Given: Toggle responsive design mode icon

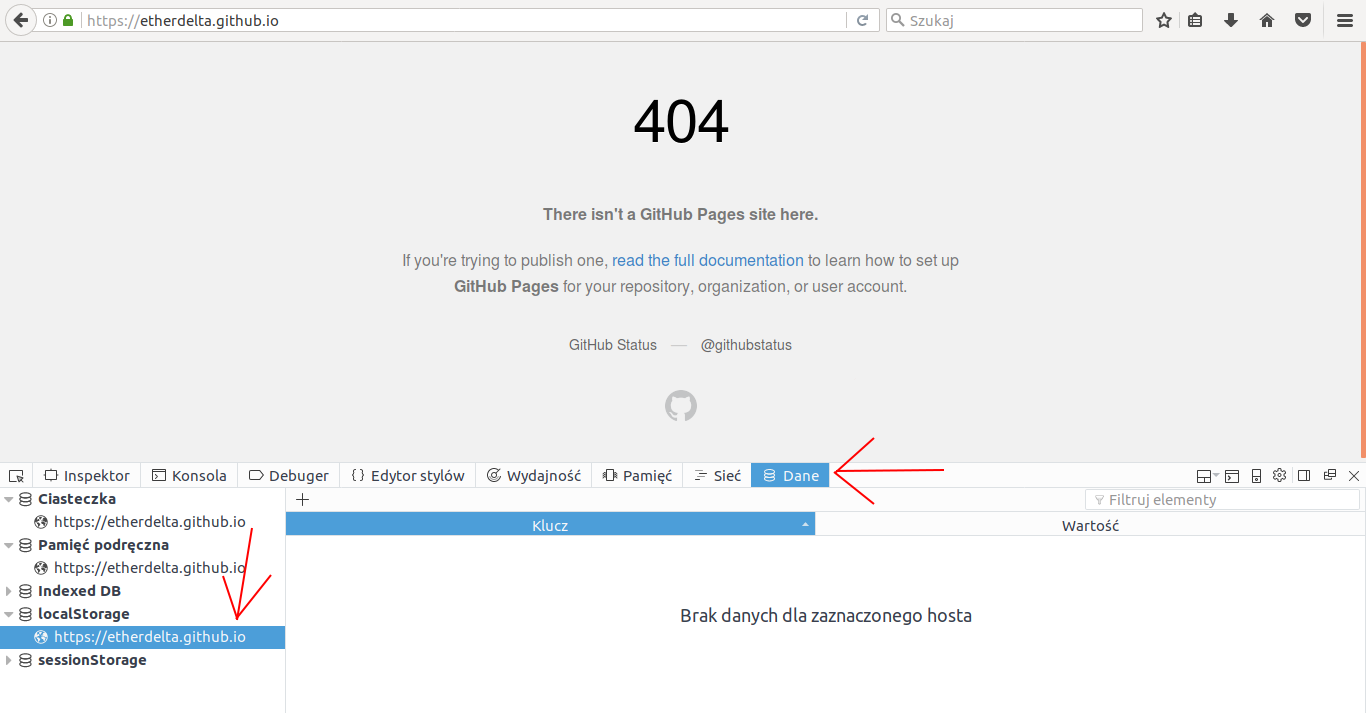Looking at the screenshot, I should tap(1257, 476).
